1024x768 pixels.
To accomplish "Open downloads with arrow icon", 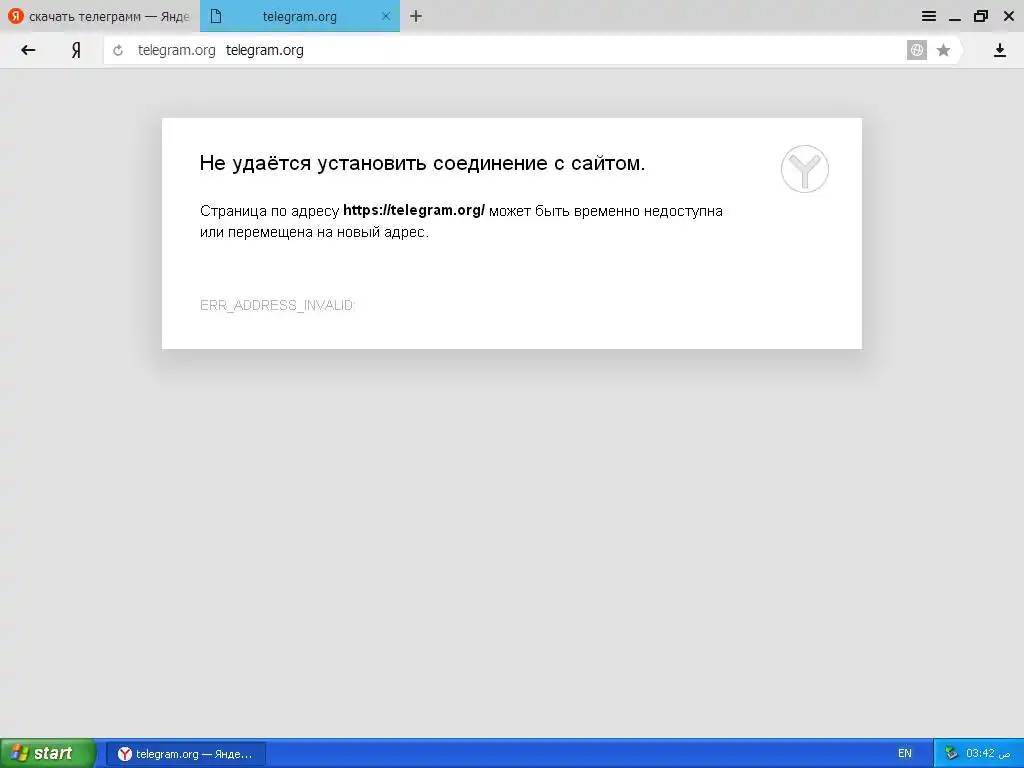I will (1000, 50).
